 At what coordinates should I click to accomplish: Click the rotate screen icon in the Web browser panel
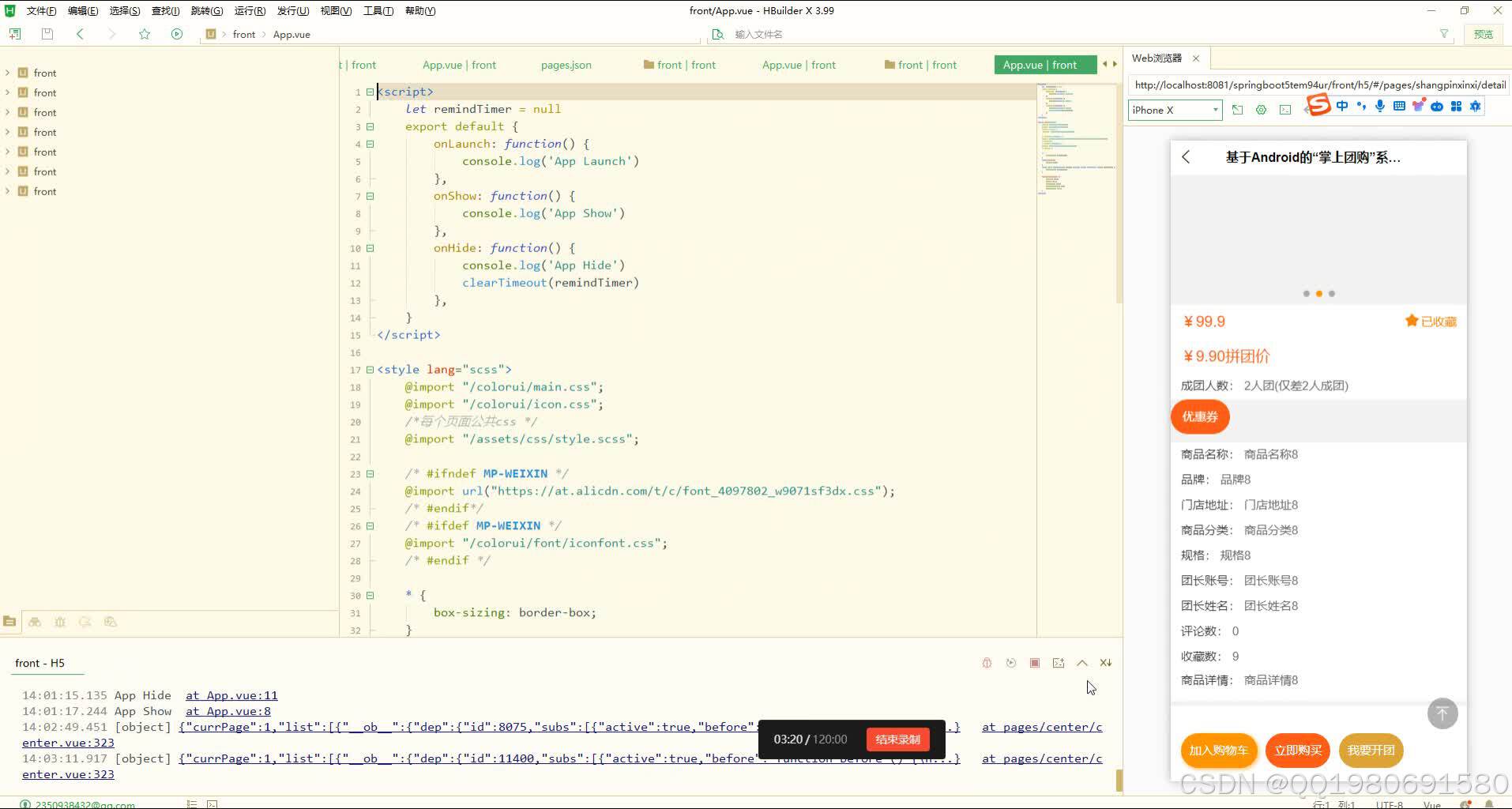pos(1238,110)
